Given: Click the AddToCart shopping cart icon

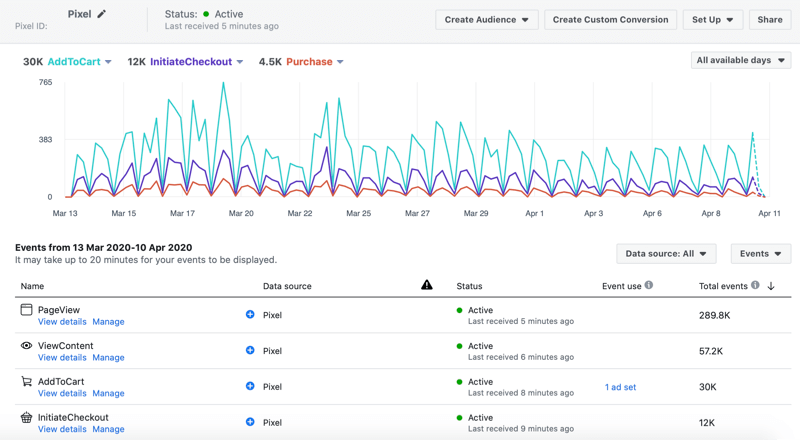Looking at the screenshot, I should pyautogui.click(x=27, y=382).
